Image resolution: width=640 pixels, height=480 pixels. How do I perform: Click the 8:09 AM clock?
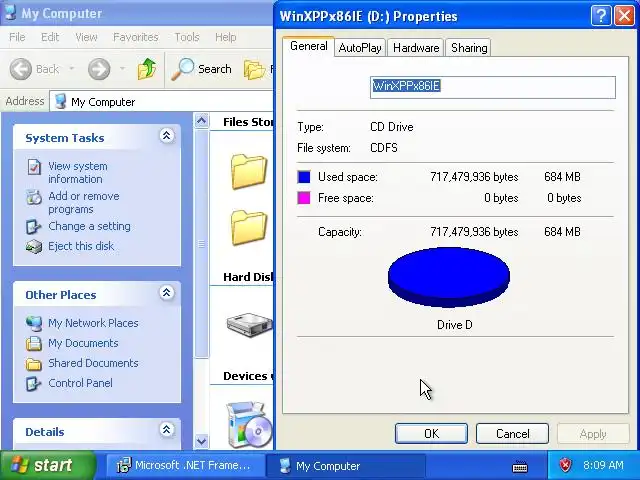603,465
